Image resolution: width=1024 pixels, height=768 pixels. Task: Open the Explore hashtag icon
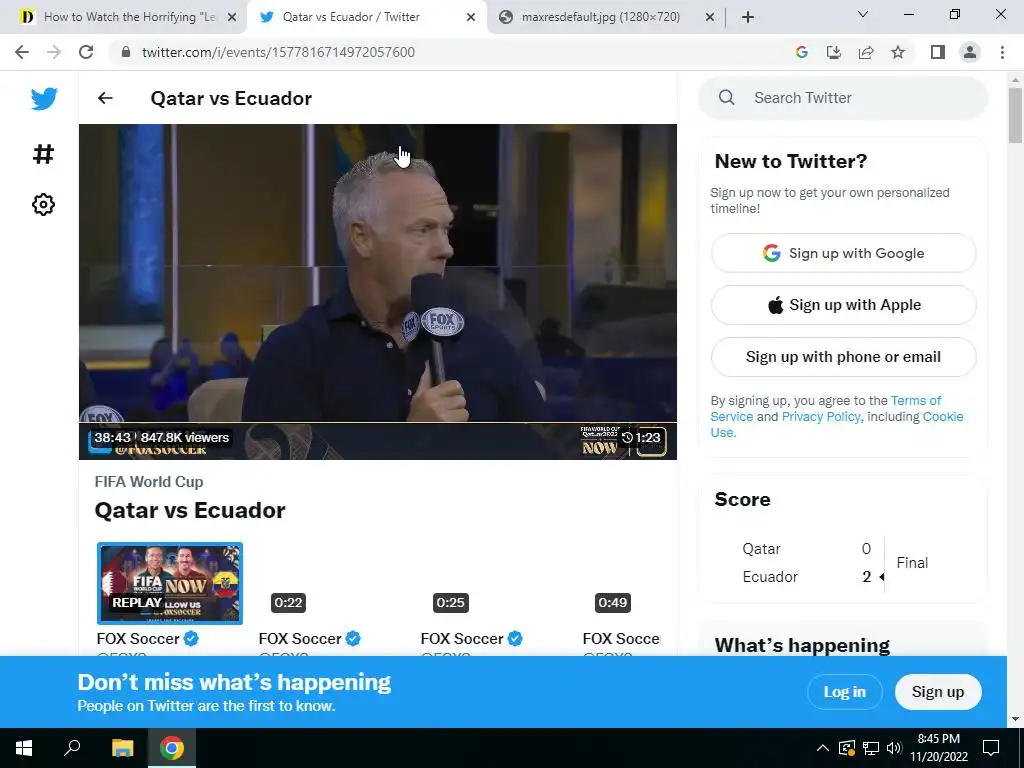pos(43,154)
